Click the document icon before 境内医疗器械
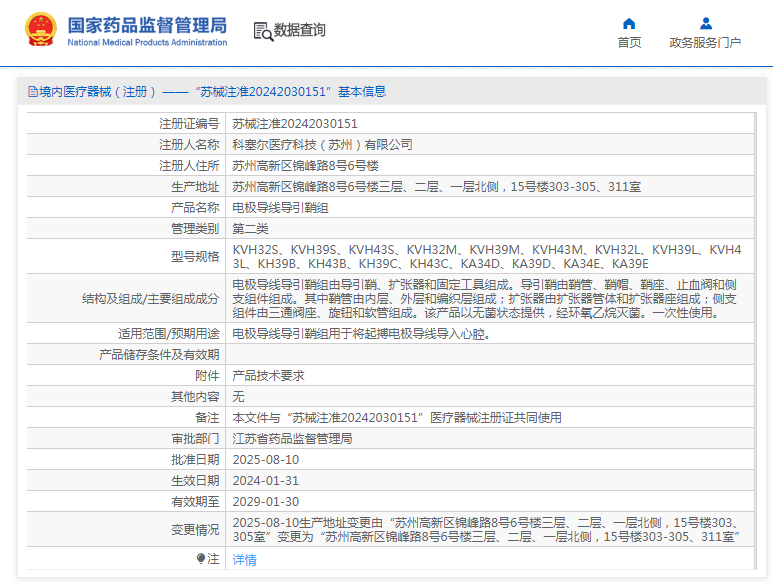Viewport: 773px width, 583px height. click(32, 92)
